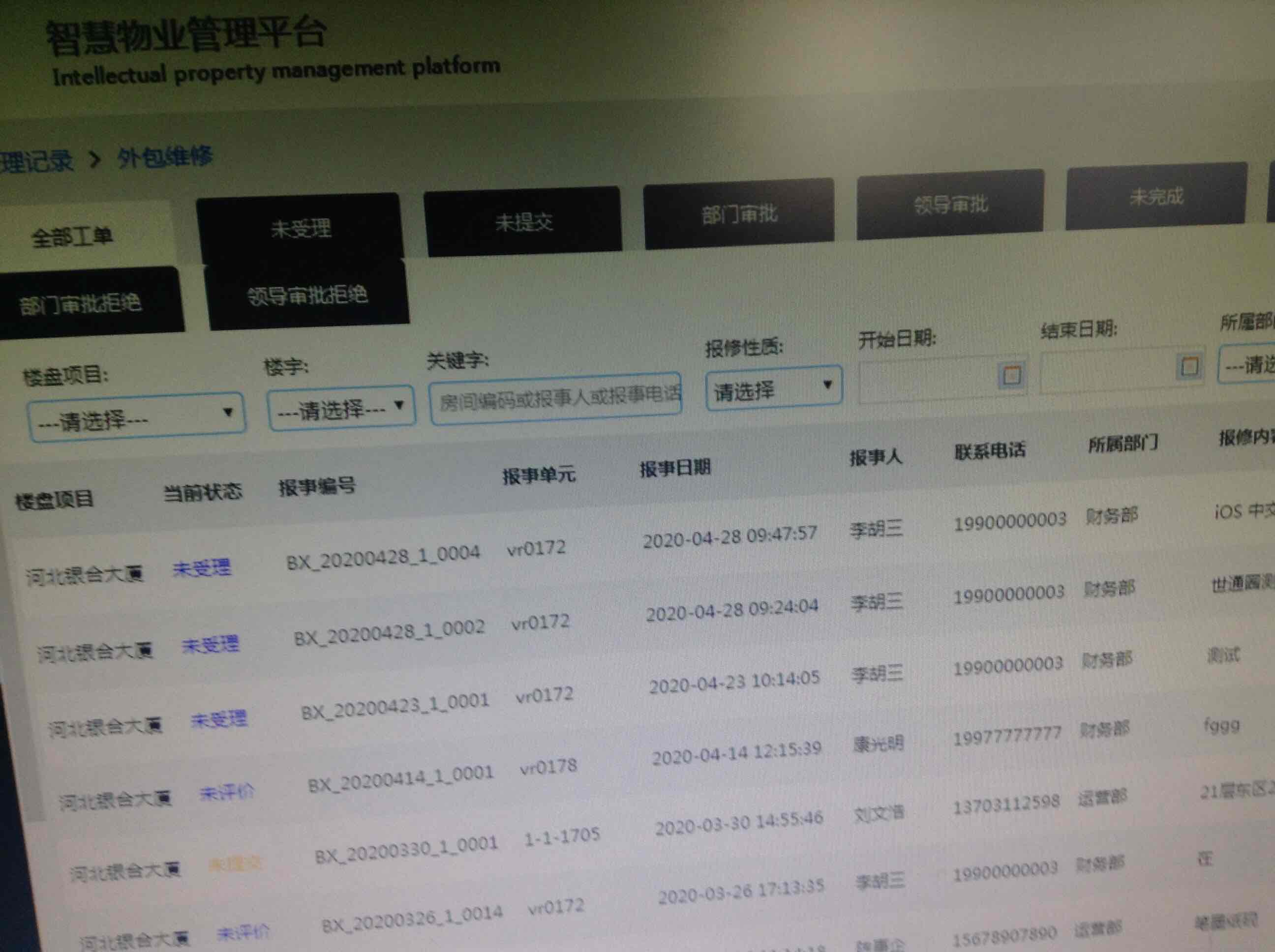
Task: Click the 关键字 search input field
Action: pos(556,398)
